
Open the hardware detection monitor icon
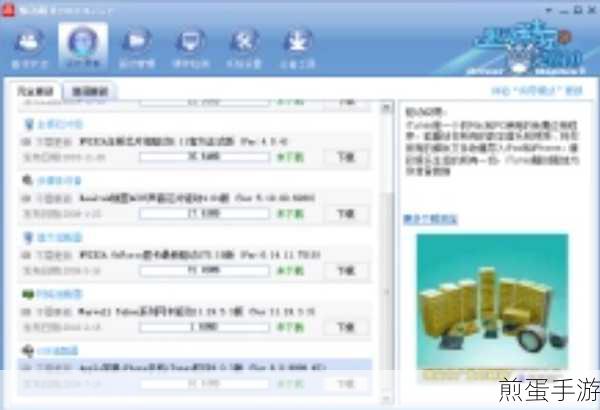click(x=190, y=48)
